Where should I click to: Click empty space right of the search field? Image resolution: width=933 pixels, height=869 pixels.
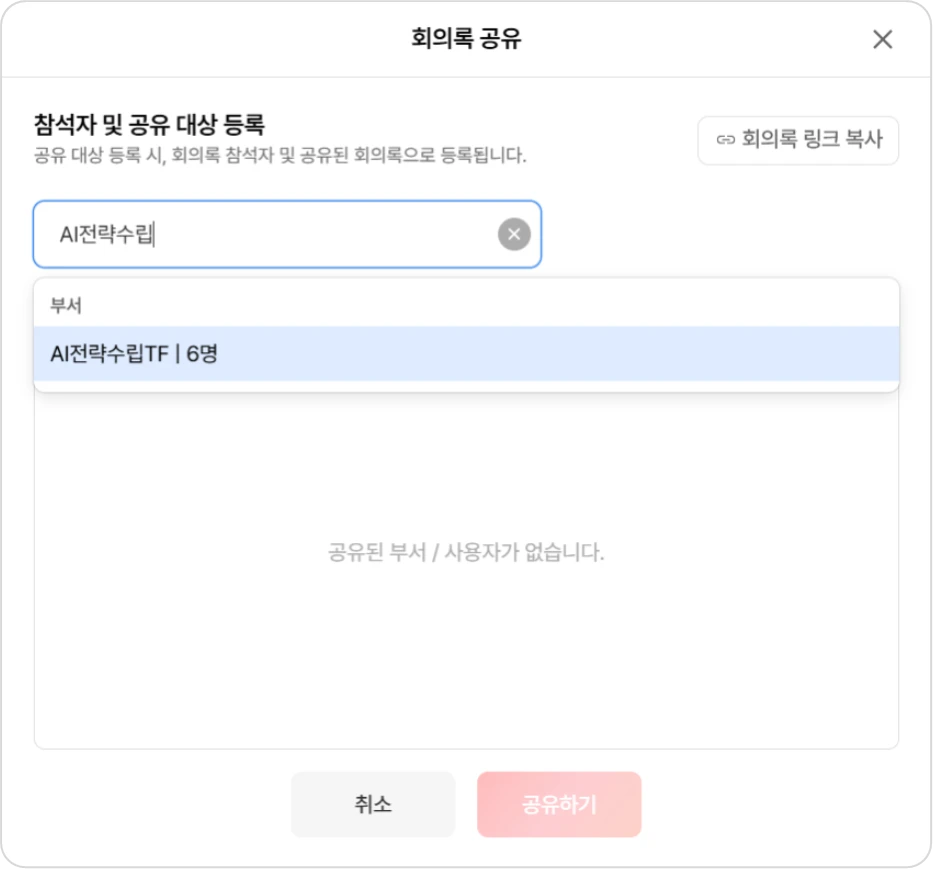click(720, 235)
